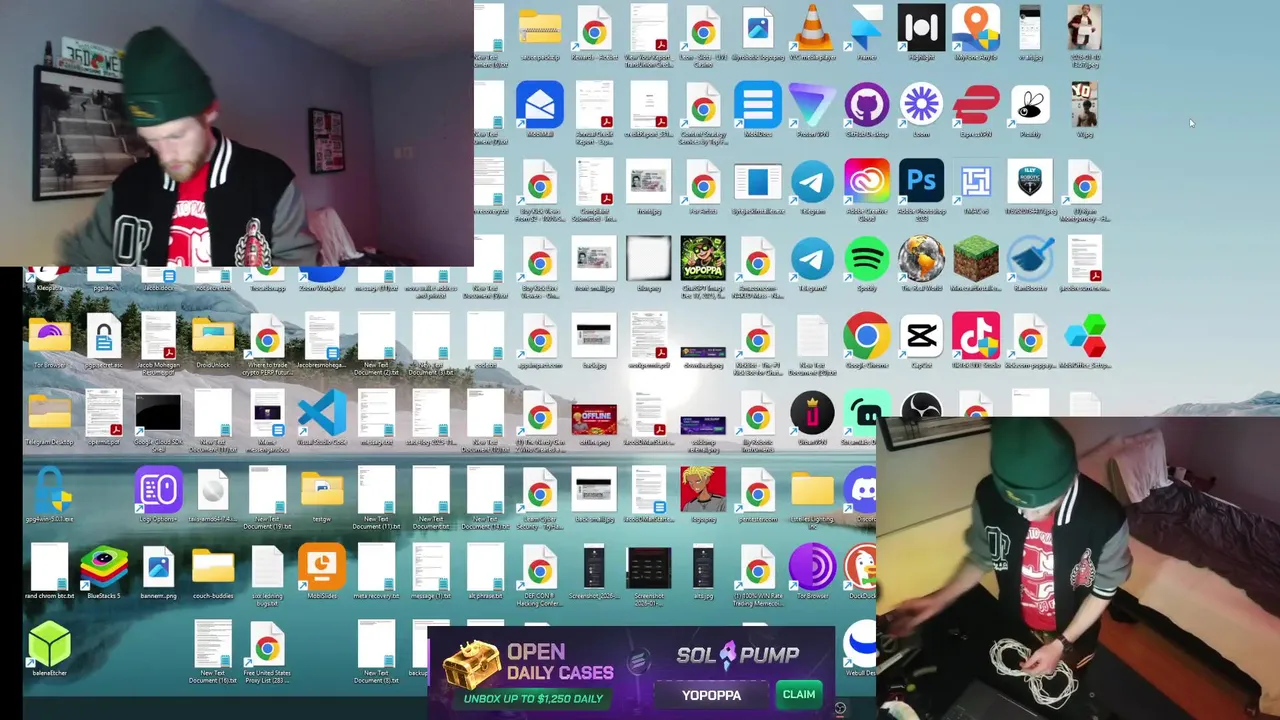Launch the large Google Chrome shortcut
The image size is (1280, 720).
coord(866,337)
